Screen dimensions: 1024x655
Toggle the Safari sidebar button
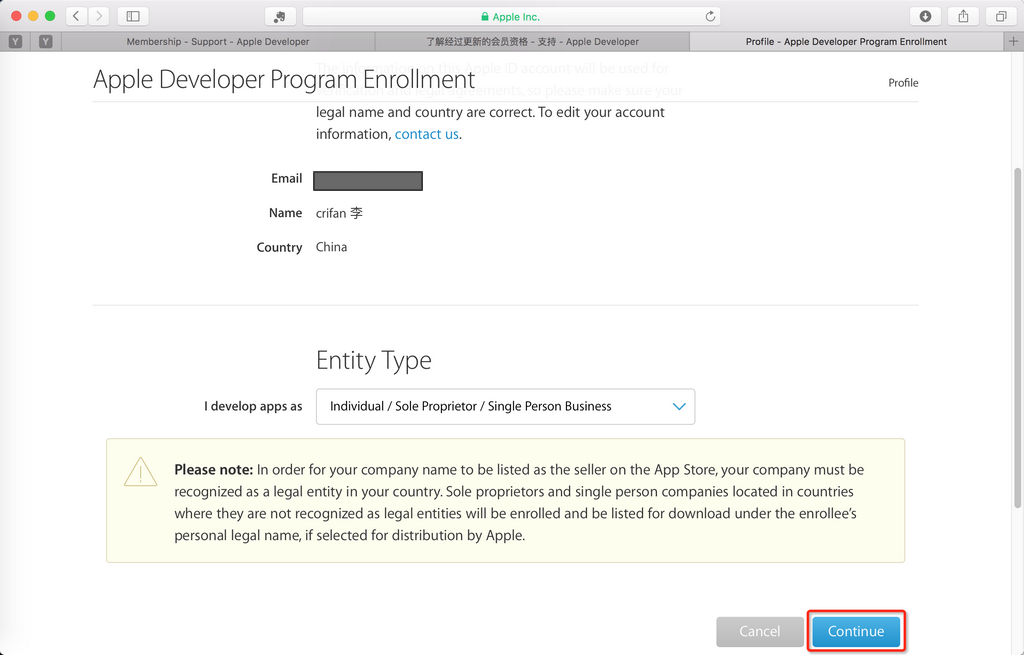[x=133, y=16]
